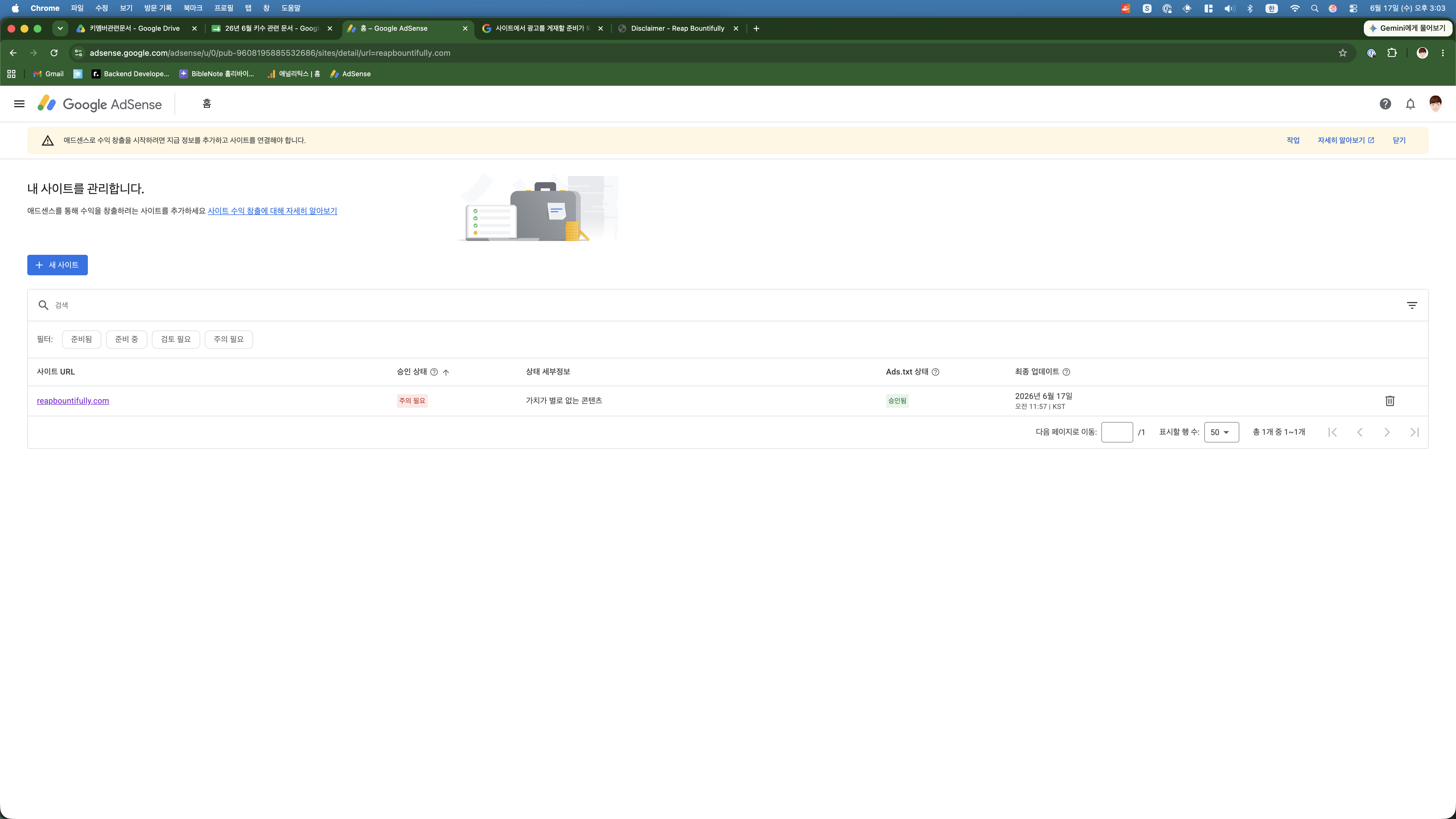Screen dimensions: 1456x819
Task: Click 가치가 별로 없는 콘텐츠 status detail
Action: tap(564, 401)
